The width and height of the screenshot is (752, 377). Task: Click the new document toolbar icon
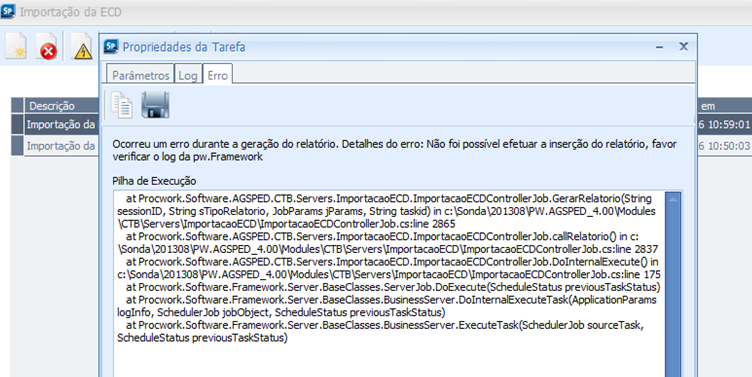[x=16, y=46]
